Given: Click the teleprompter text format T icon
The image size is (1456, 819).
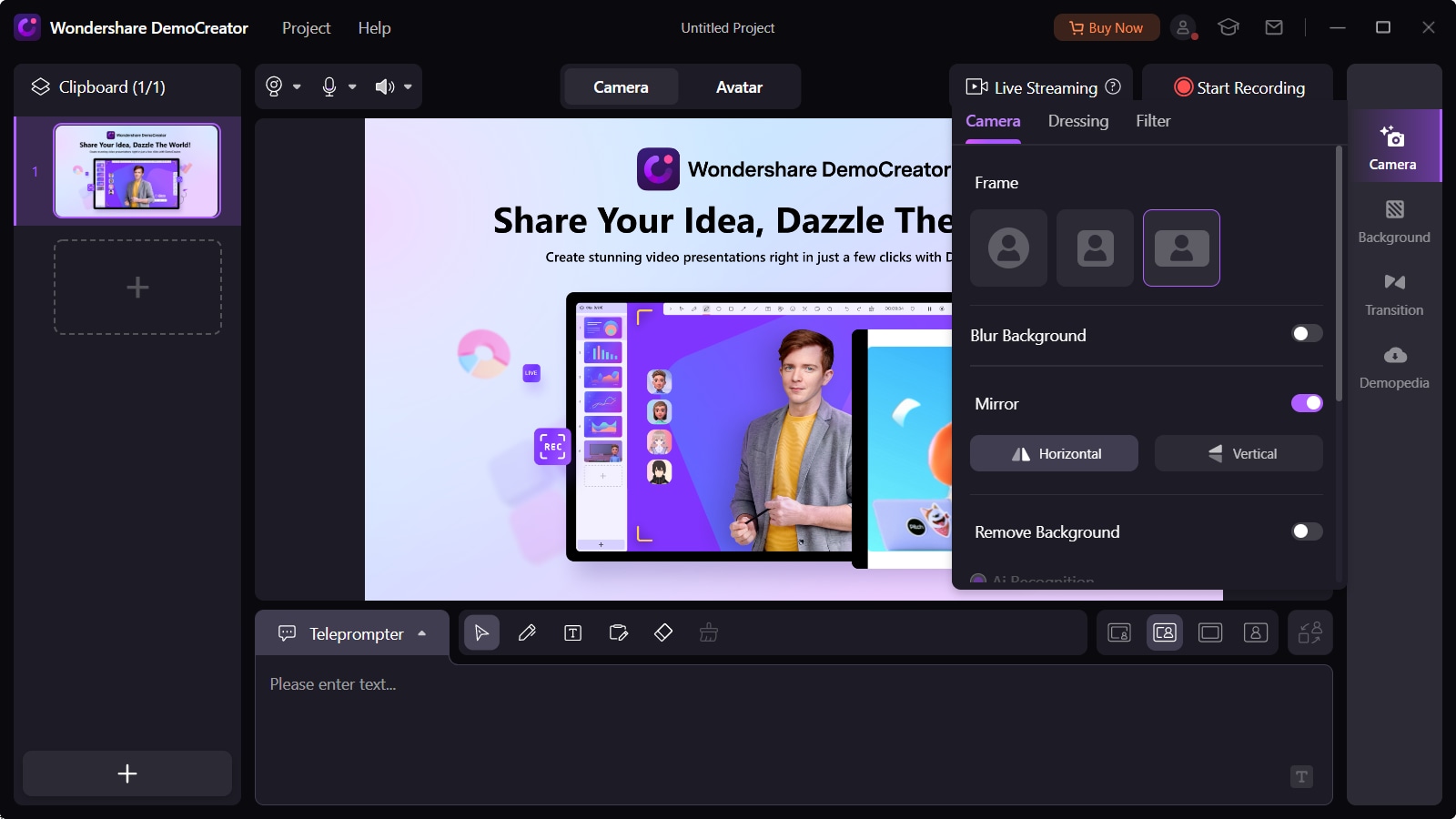Looking at the screenshot, I should pos(1301,776).
